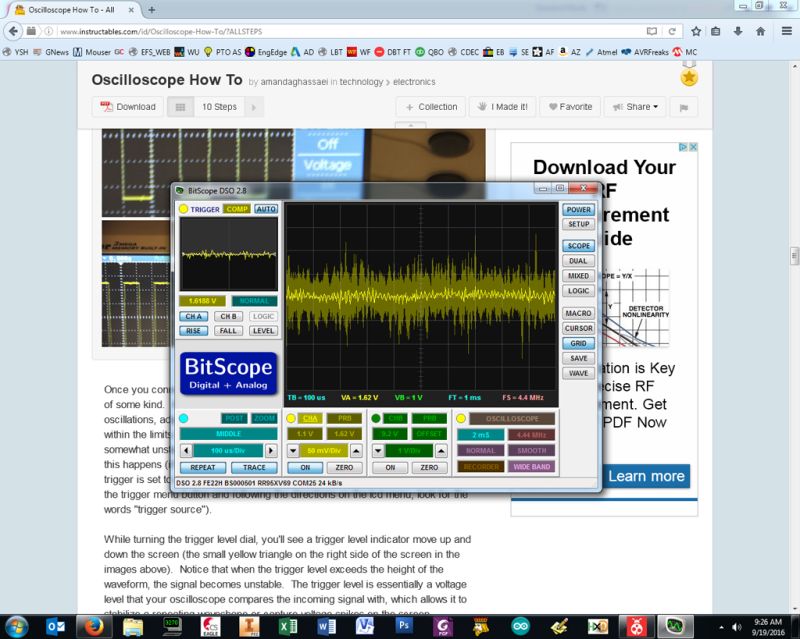Viewport: 800px width, 639px height.
Task: Click Learn more on the ad
Action: click(646, 476)
